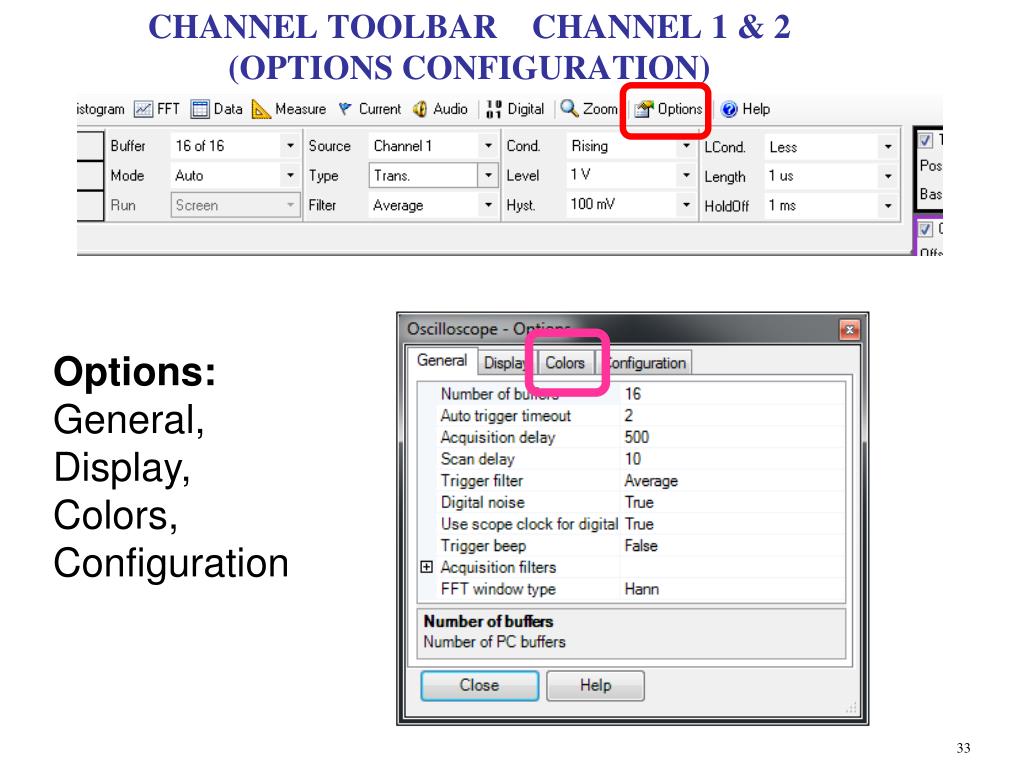This screenshot has width=1024, height=768.
Task: Open the Filter dropdown showing Average
Action: 432,205
